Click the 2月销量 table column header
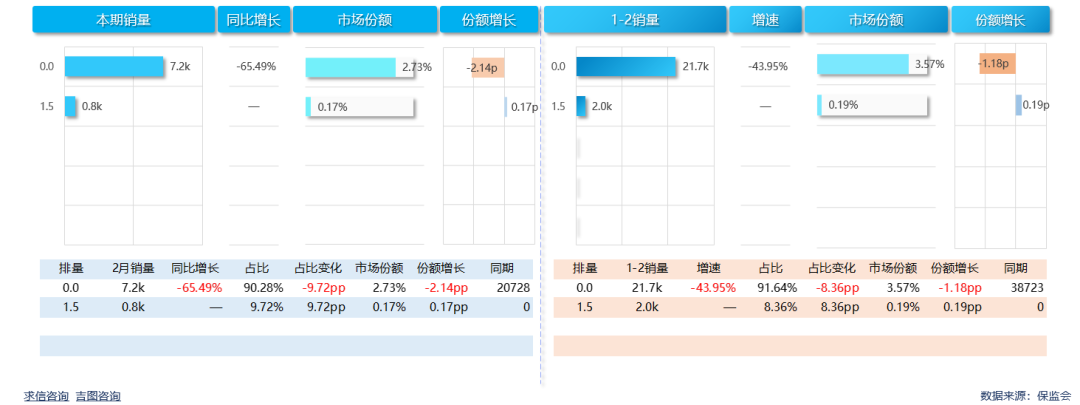 point(133,268)
